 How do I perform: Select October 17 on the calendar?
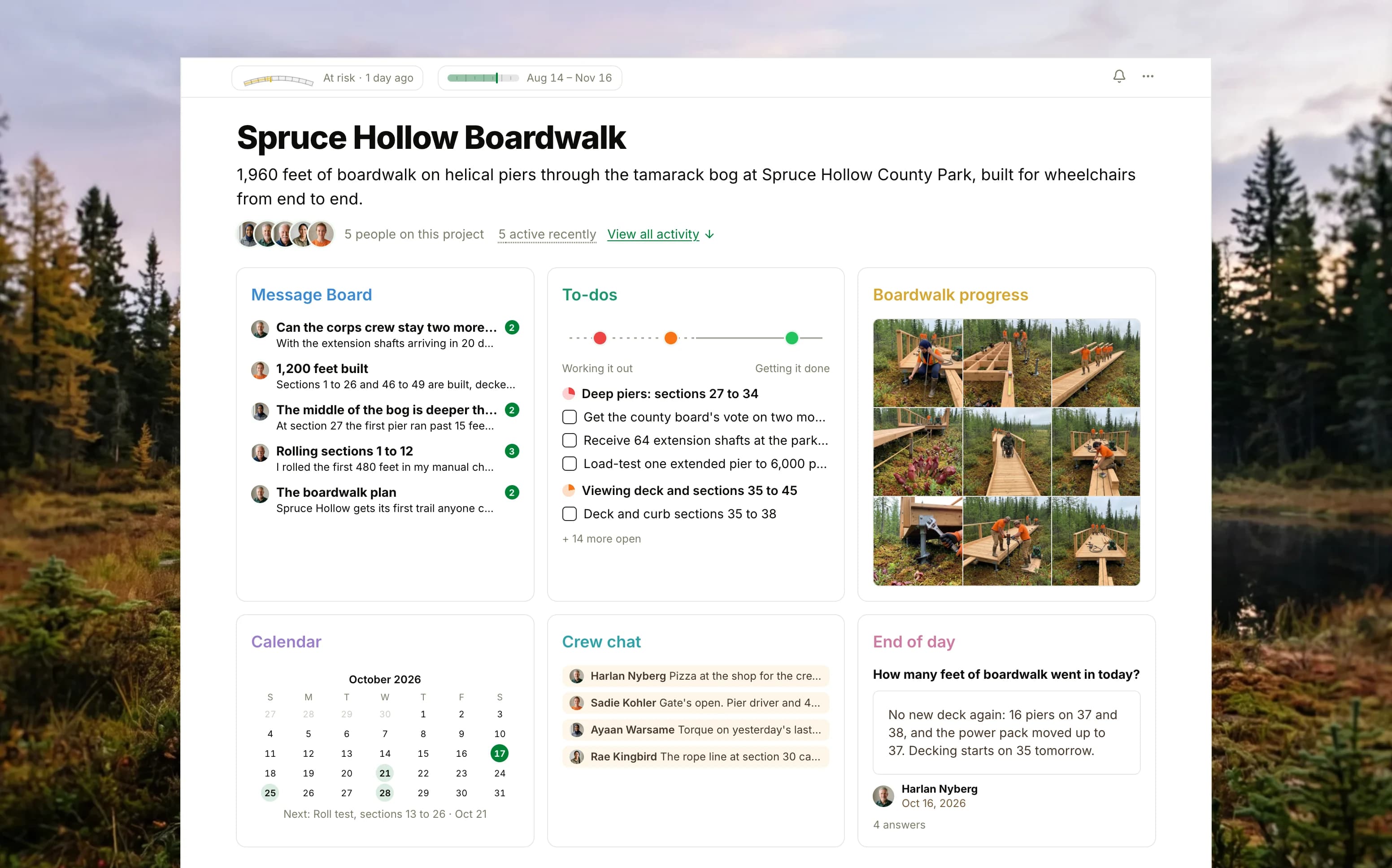click(500, 753)
